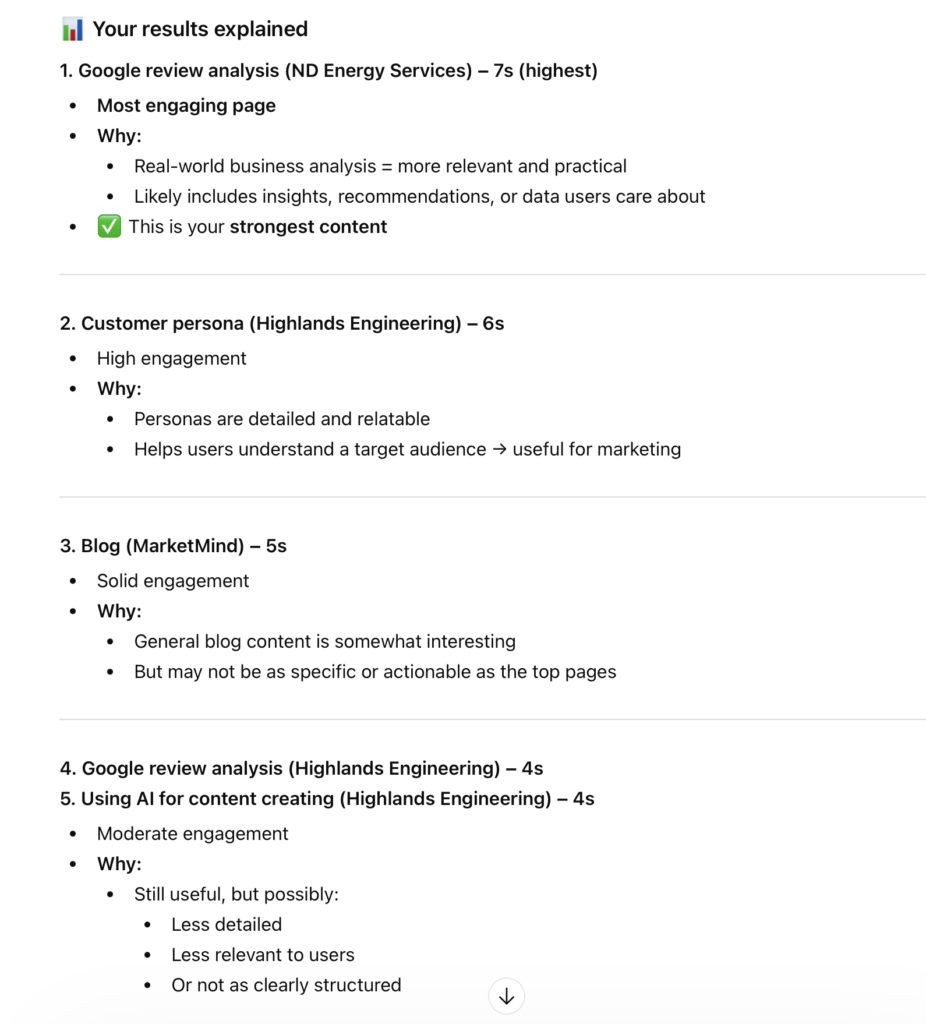This screenshot has width=926, height=1024.
Task: Click "Personas are detailed and relatable" line
Action: pyautogui.click(x=282, y=419)
